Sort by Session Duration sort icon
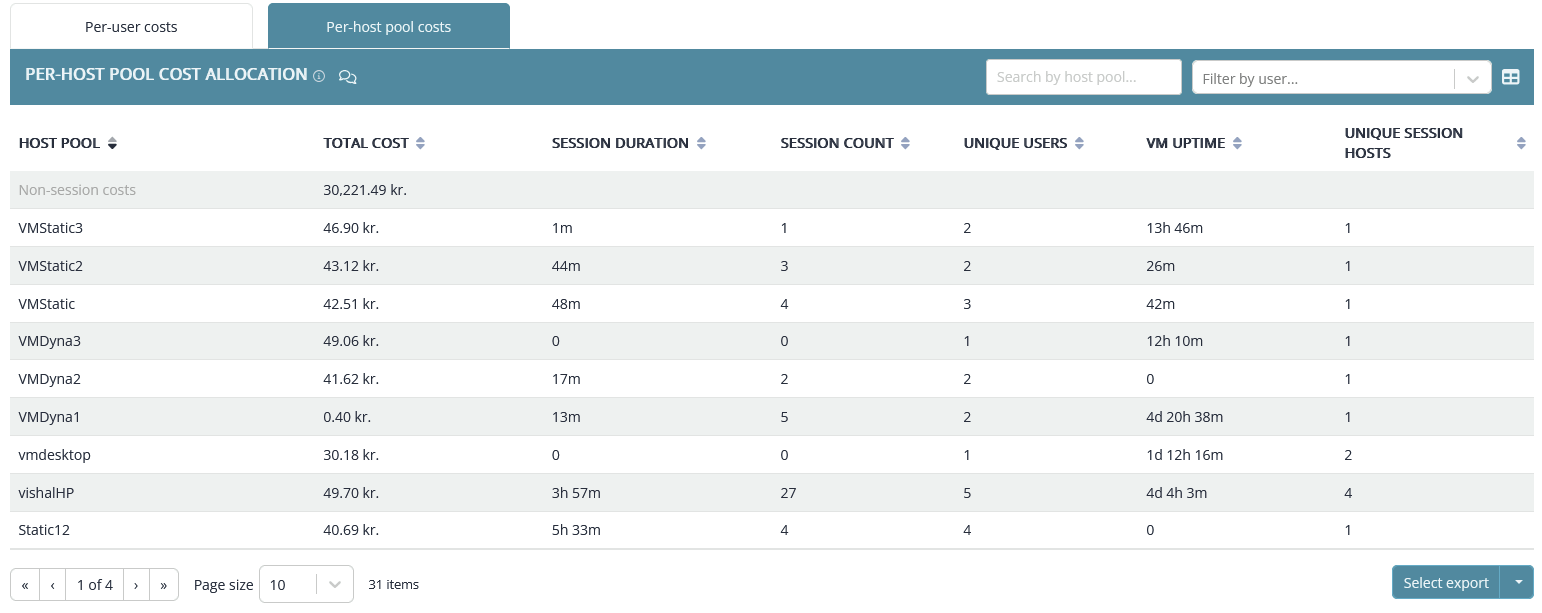The width and height of the screenshot is (1542, 613). click(x=701, y=144)
